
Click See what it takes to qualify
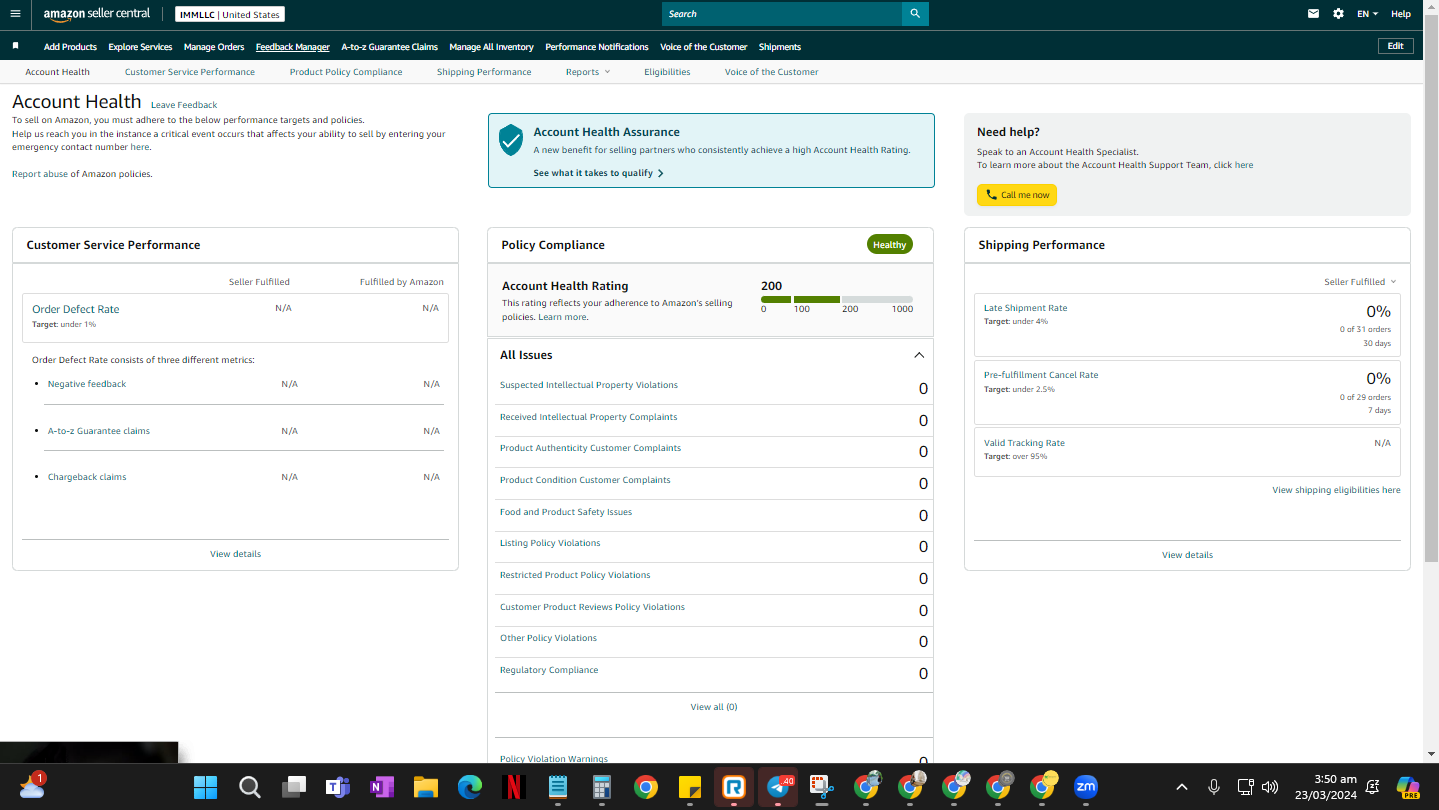598,173
